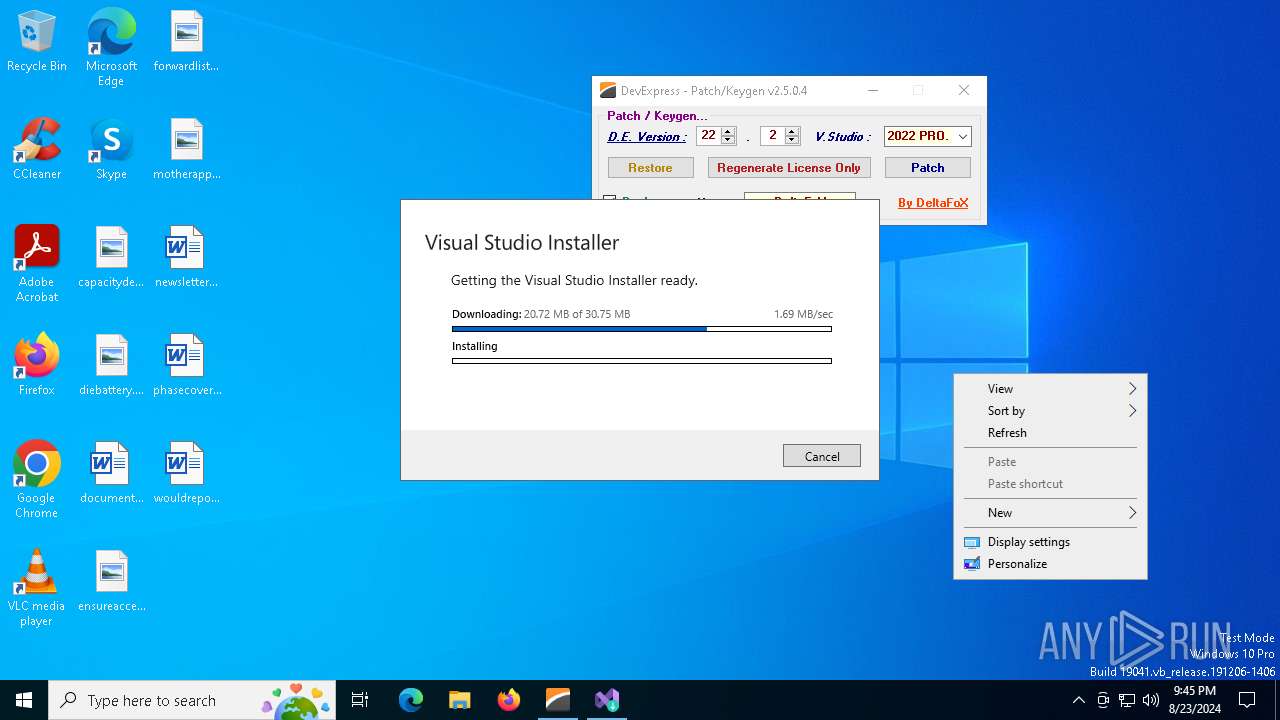Open the By DeltaFoX link
This screenshot has height=720, width=1280.
point(933,203)
